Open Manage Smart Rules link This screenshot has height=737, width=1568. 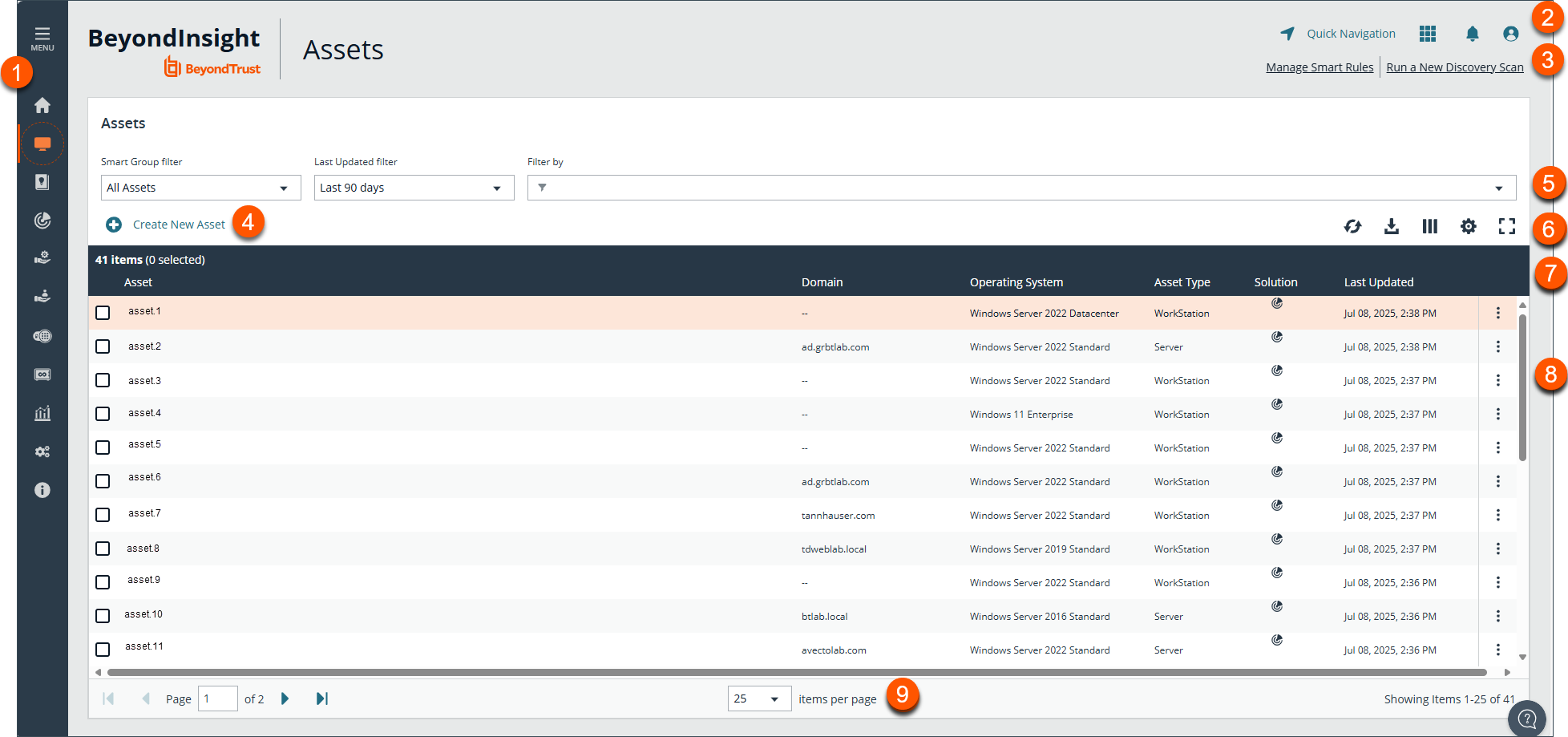(x=1319, y=67)
